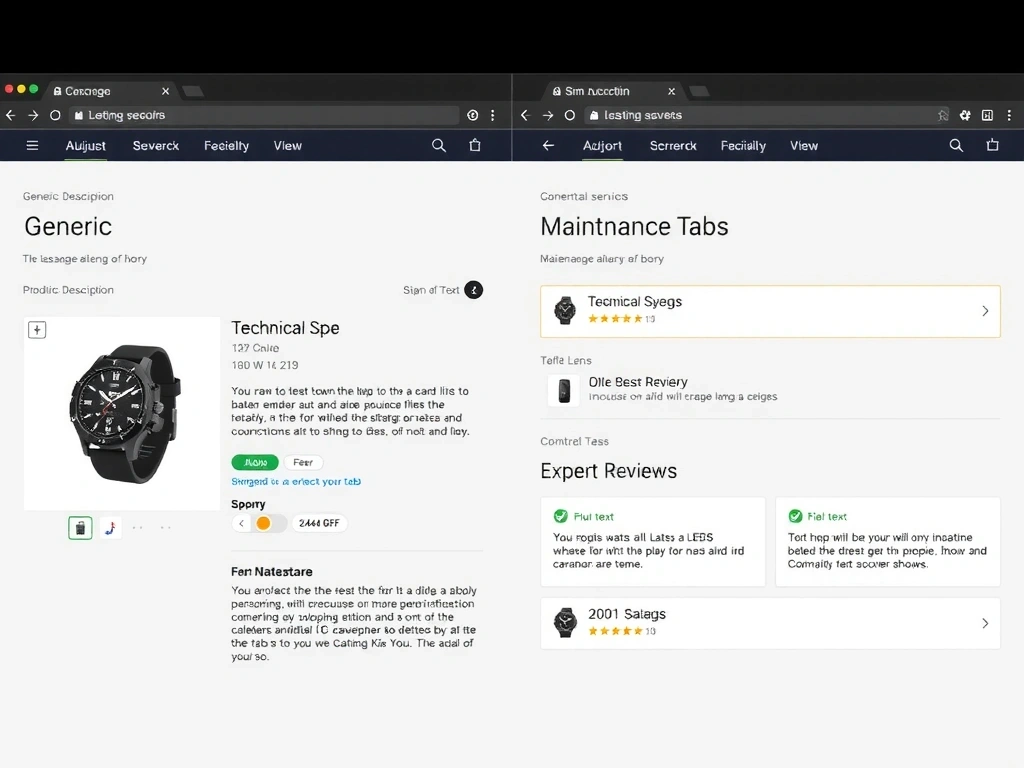Viewport: 1024px width, 768px height.
Task: Expand the Technical Syegs row chevron
Action: tap(985, 311)
